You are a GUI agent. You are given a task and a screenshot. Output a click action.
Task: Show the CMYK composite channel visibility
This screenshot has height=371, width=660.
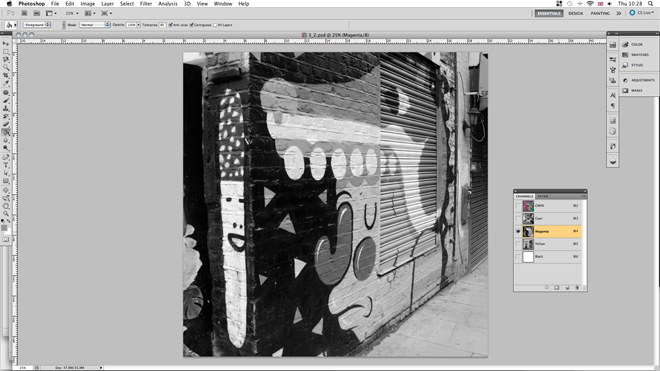(x=518, y=206)
